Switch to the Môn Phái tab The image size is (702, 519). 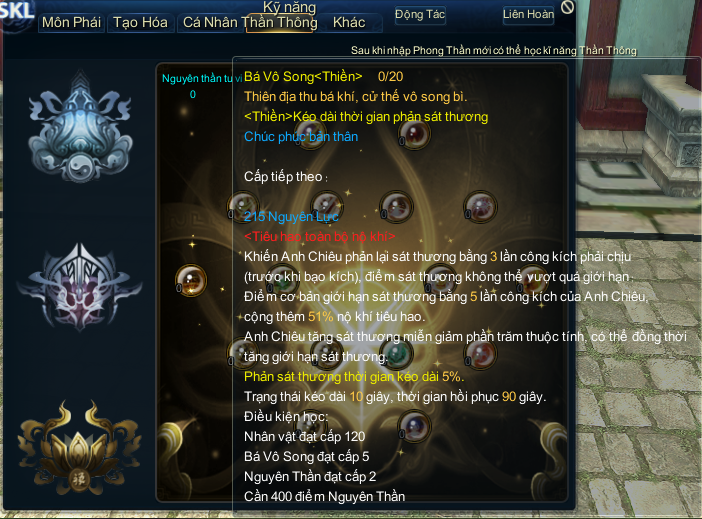coord(72,22)
